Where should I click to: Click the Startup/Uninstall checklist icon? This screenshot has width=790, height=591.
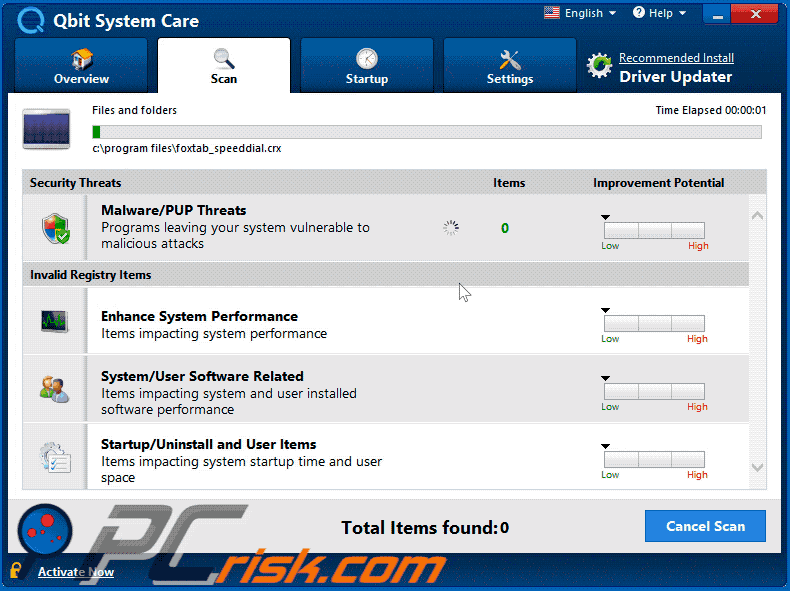click(55, 457)
